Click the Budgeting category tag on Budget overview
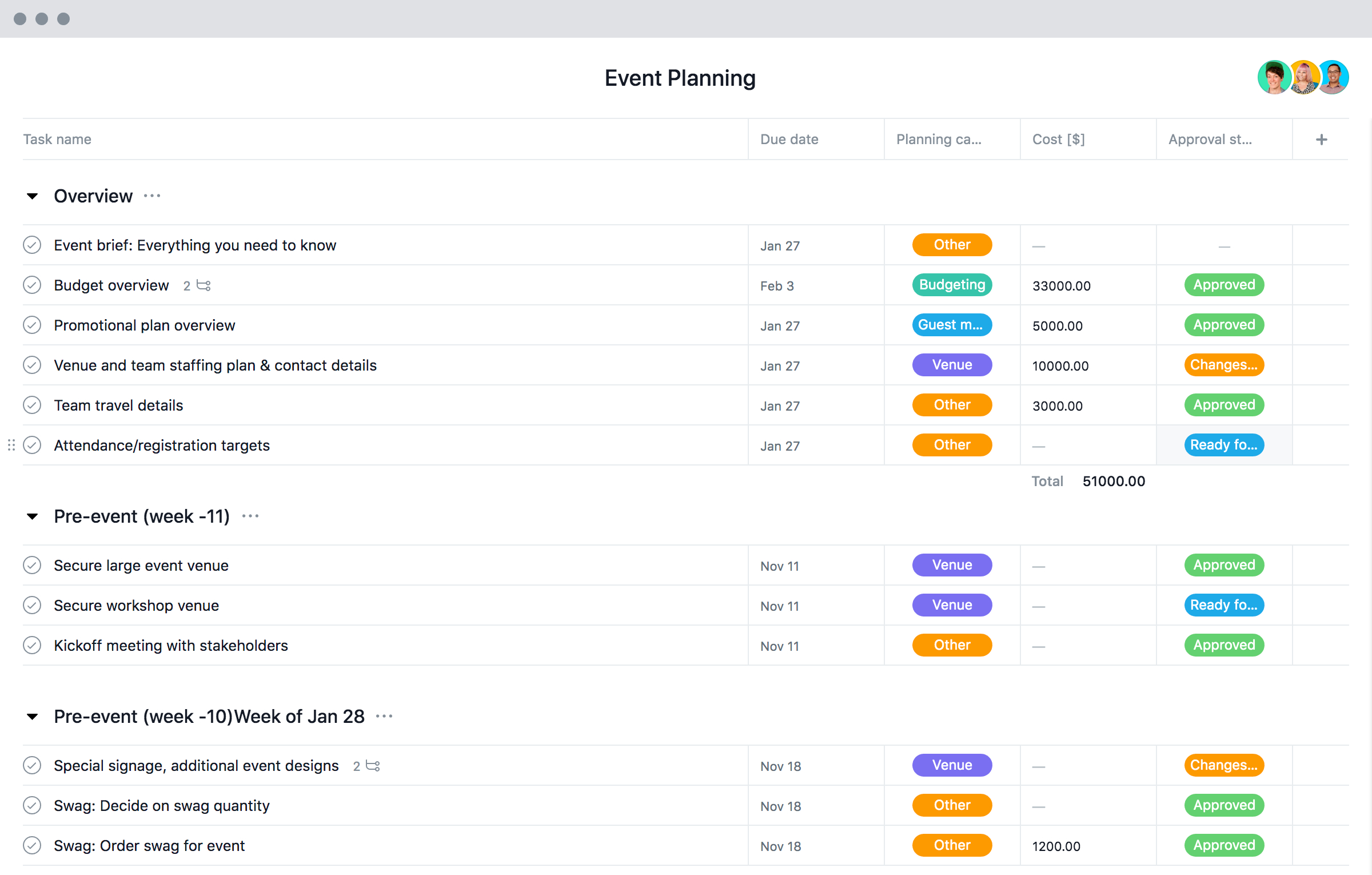 pyautogui.click(x=950, y=285)
